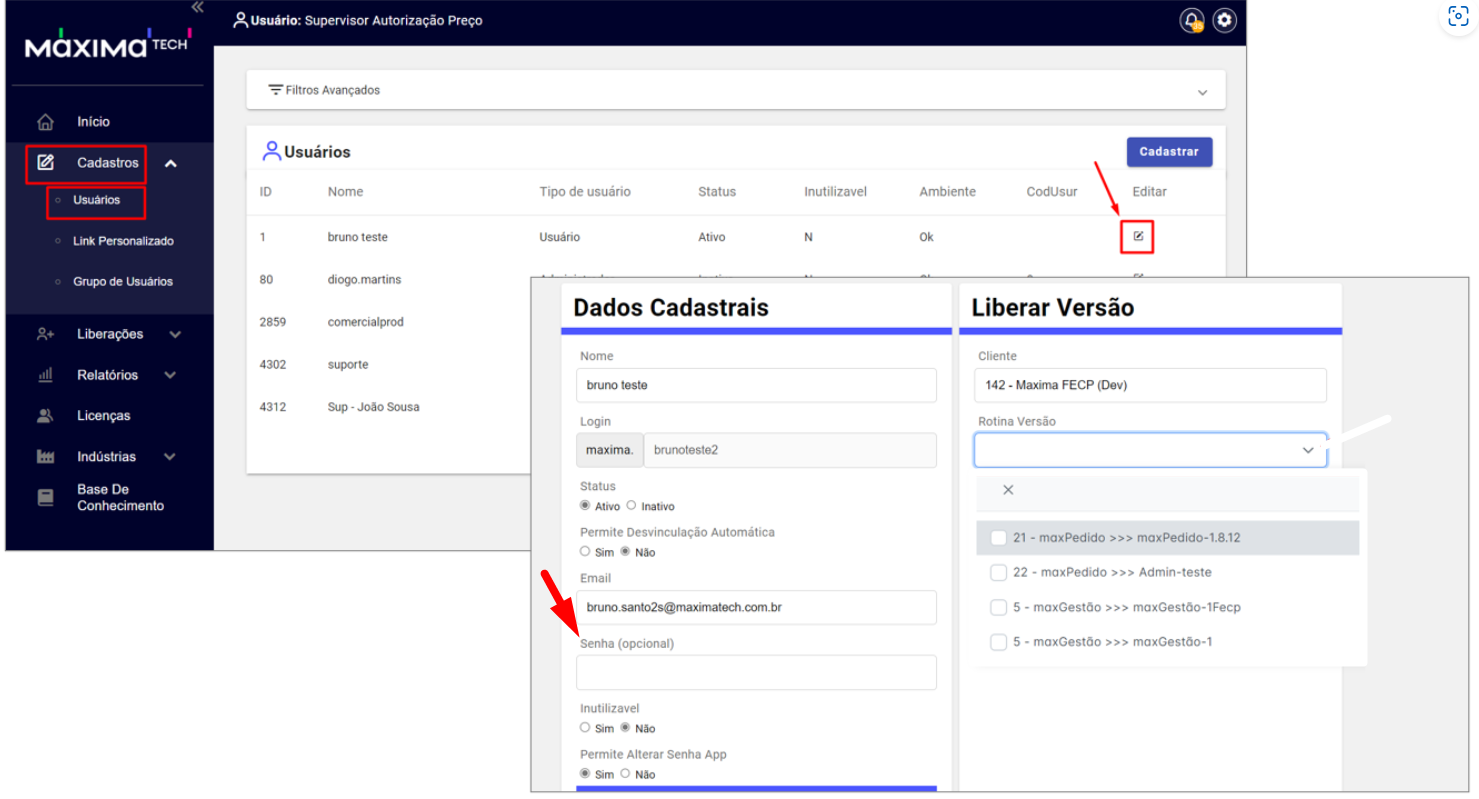Image resolution: width=1479 pixels, height=799 pixels.
Task: Click the Cadastrar button
Action: pyautogui.click(x=1169, y=152)
